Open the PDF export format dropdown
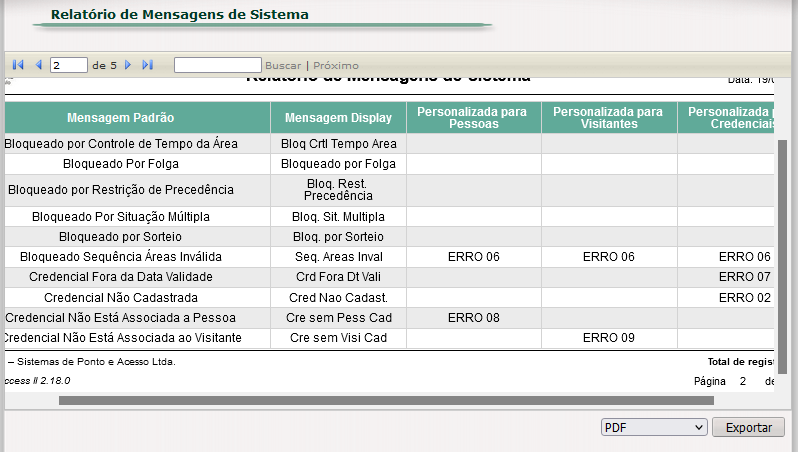 pyautogui.click(x=654, y=428)
